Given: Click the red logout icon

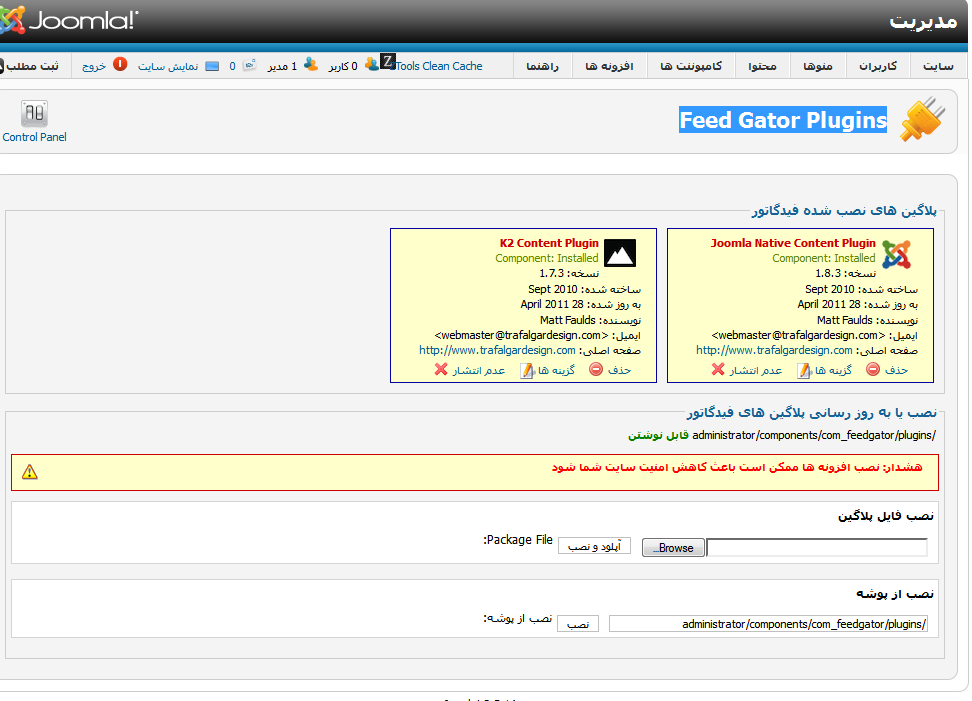Looking at the screenshot, I should [120, 64].
